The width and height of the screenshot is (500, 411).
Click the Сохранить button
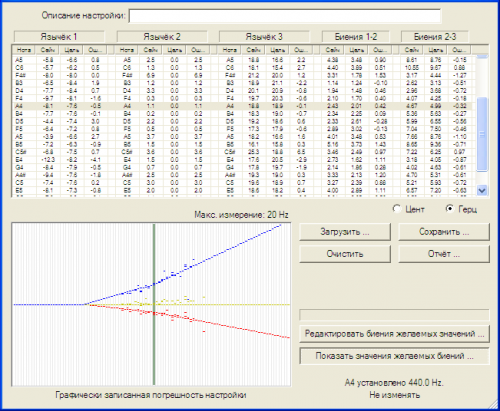444,232
